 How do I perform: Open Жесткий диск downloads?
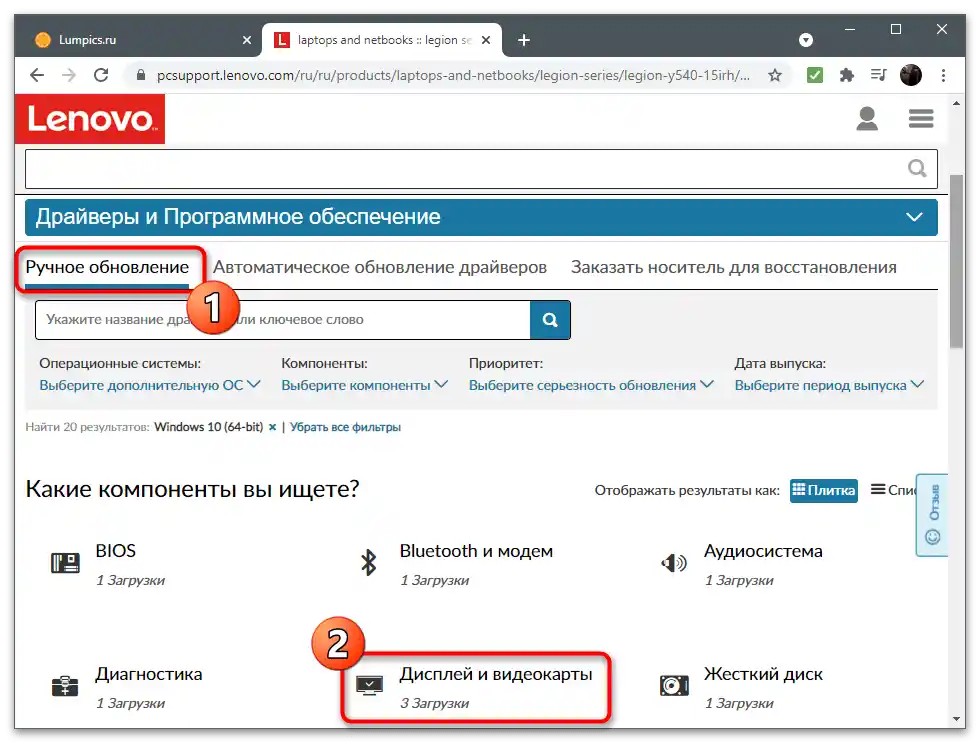(763, 674)
